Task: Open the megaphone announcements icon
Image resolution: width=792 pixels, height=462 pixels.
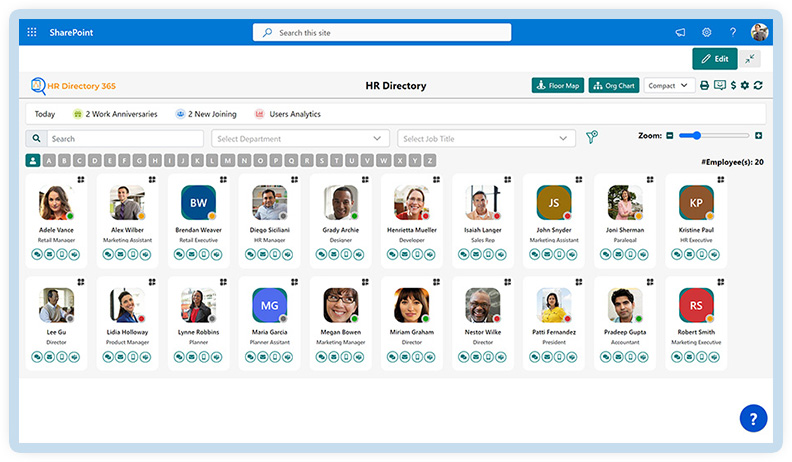Action: click(680, 32)
